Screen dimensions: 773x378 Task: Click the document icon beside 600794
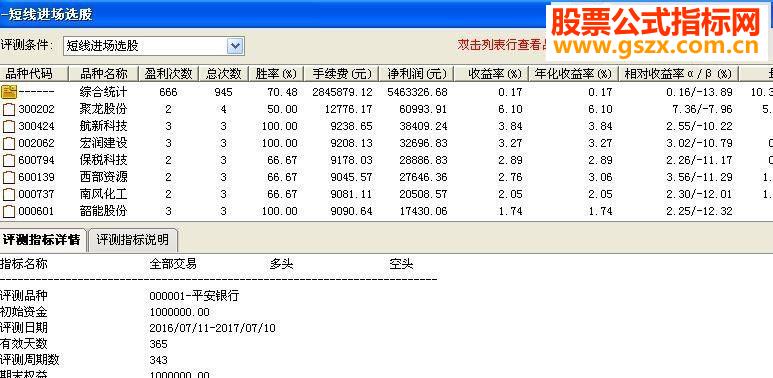[x=9, y=160]
